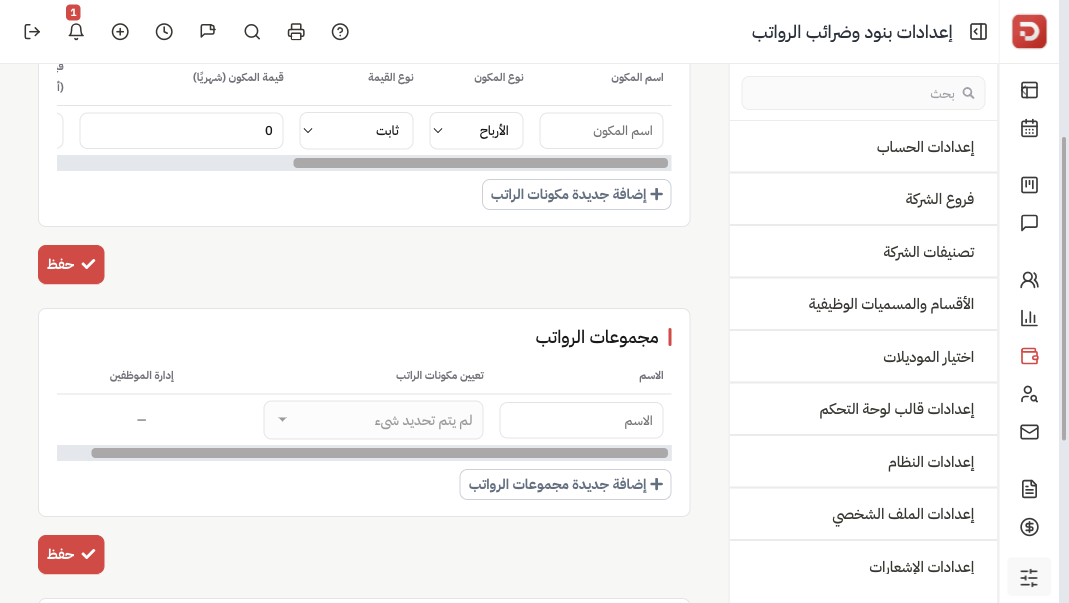Image resolution: width=1069 pixels, height=603 pixels.
Task: Open اختيار الموديلات menu item
Action: [863, 357]
